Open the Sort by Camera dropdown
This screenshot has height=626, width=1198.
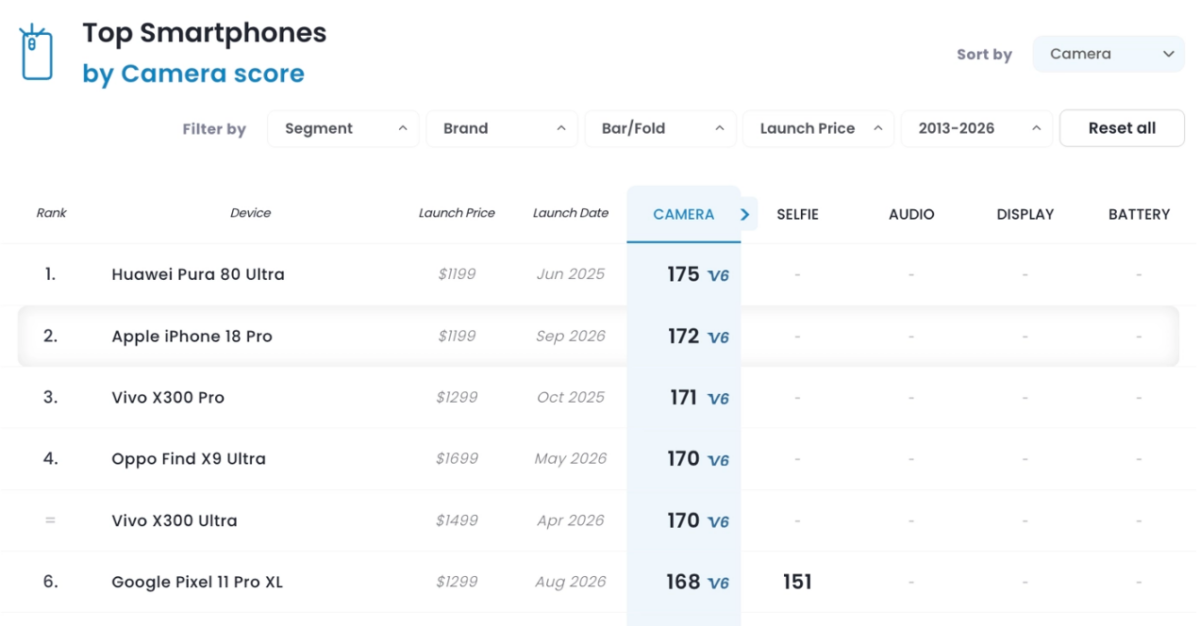coord(1109,54)
